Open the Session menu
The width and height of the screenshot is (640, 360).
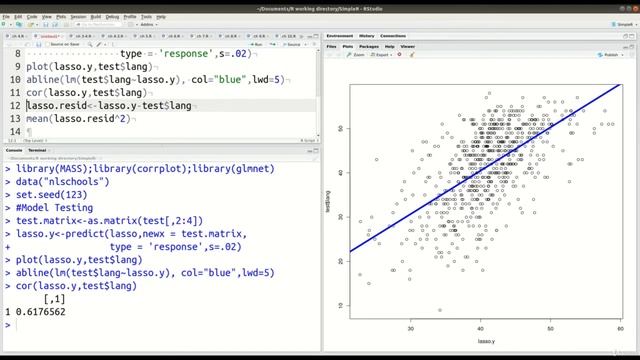coord(78,17)
